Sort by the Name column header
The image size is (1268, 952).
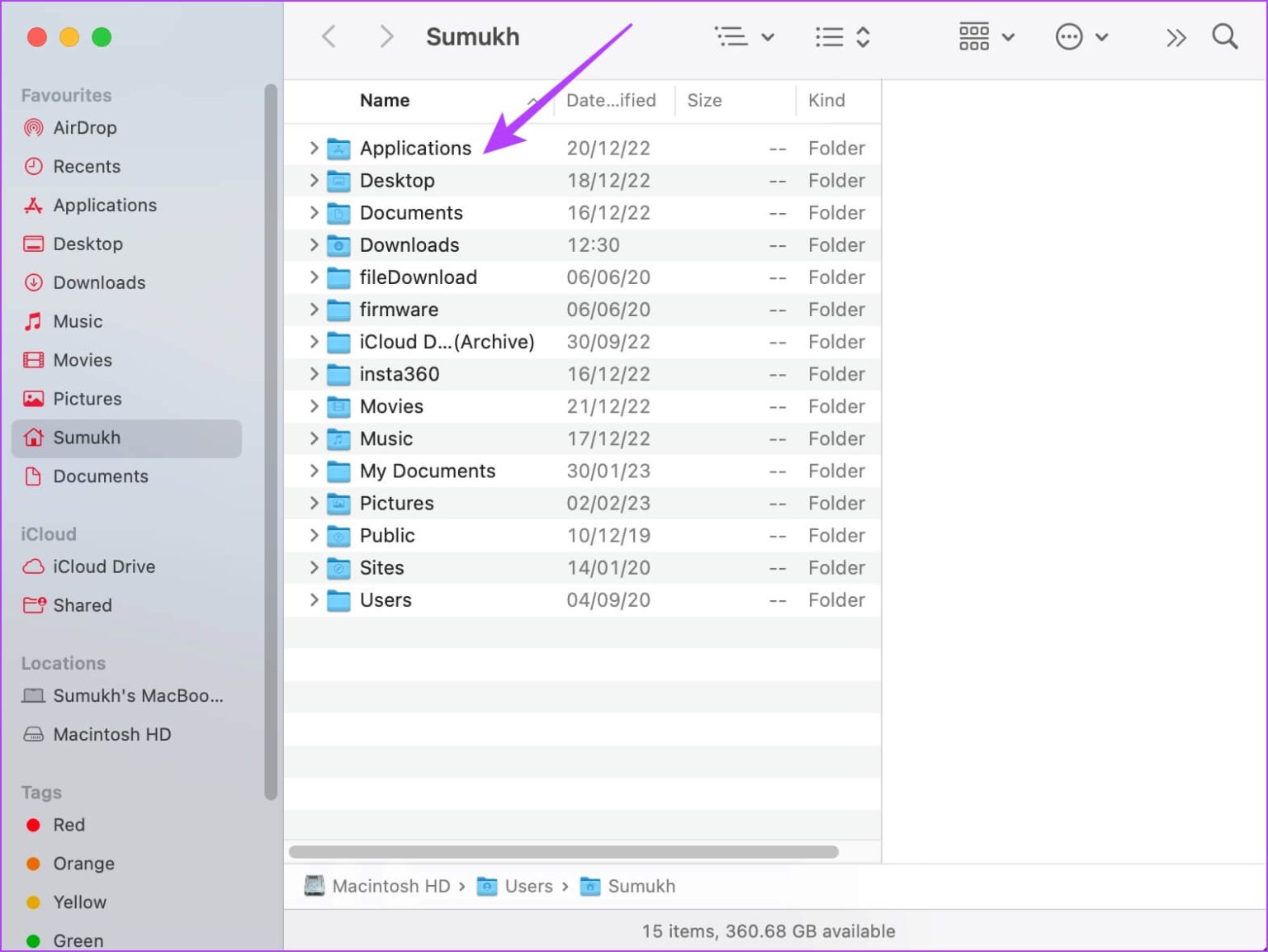[x=385, y=101]
